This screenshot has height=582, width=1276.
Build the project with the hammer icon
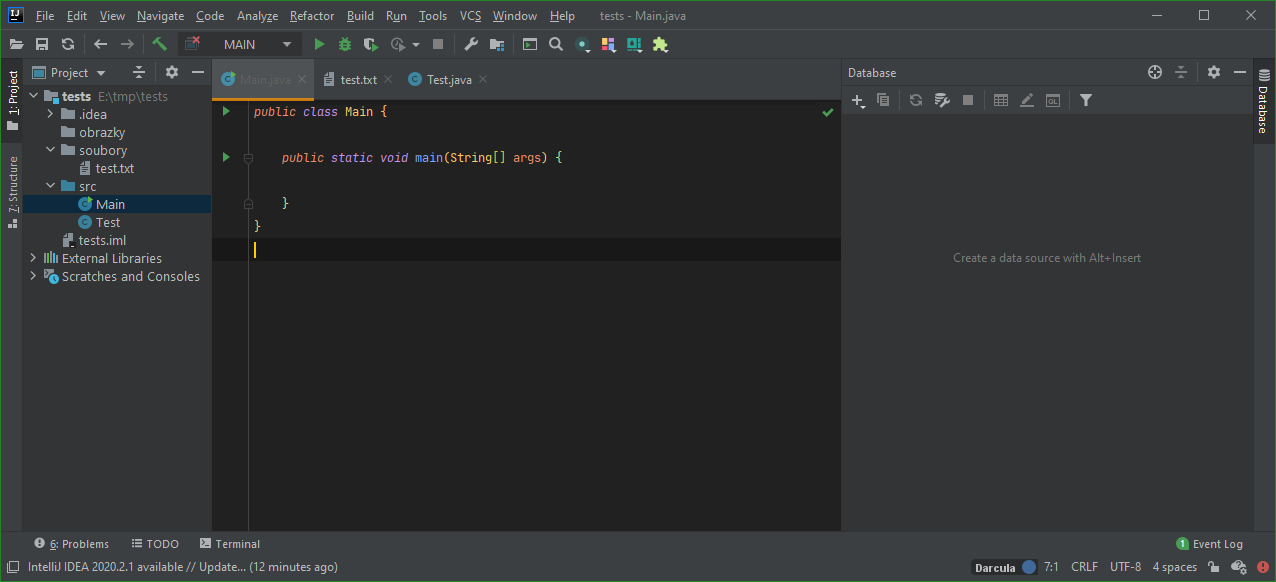point(160,44)
